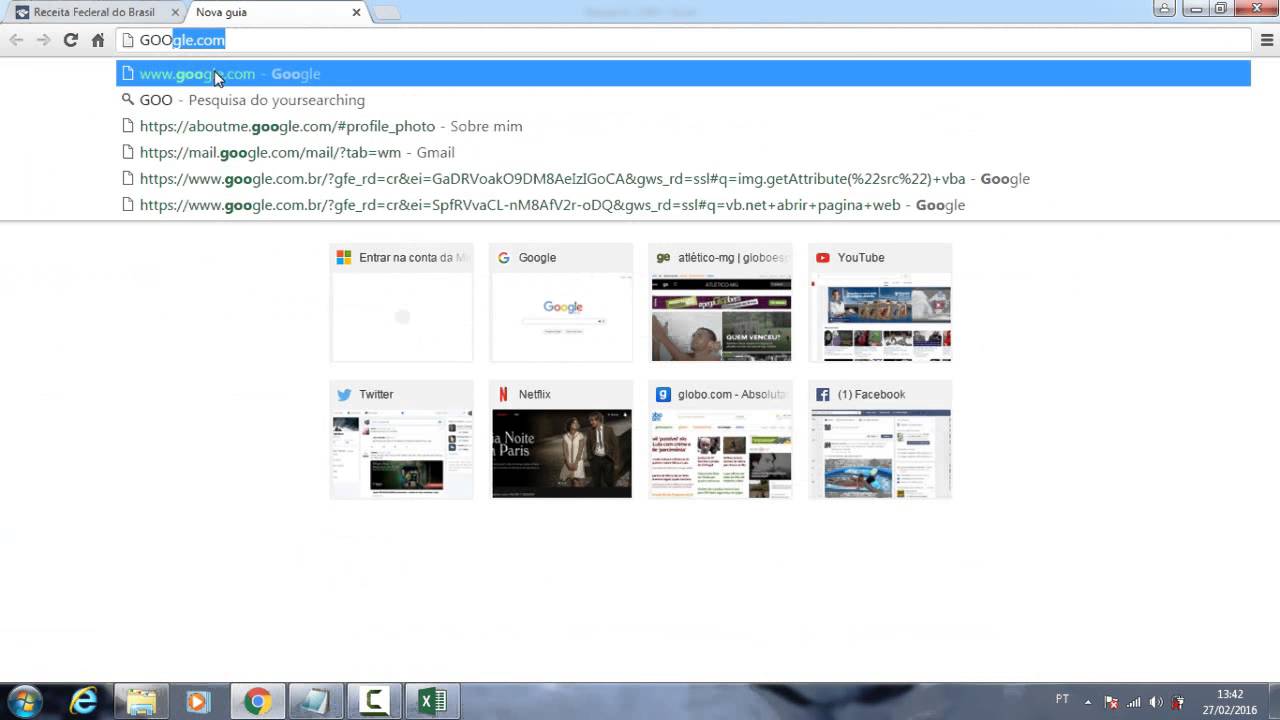Click the 'ge' favicon on atlético-mg tile
The height and width of the screenshot is (720, 1280).
point(663,257)
